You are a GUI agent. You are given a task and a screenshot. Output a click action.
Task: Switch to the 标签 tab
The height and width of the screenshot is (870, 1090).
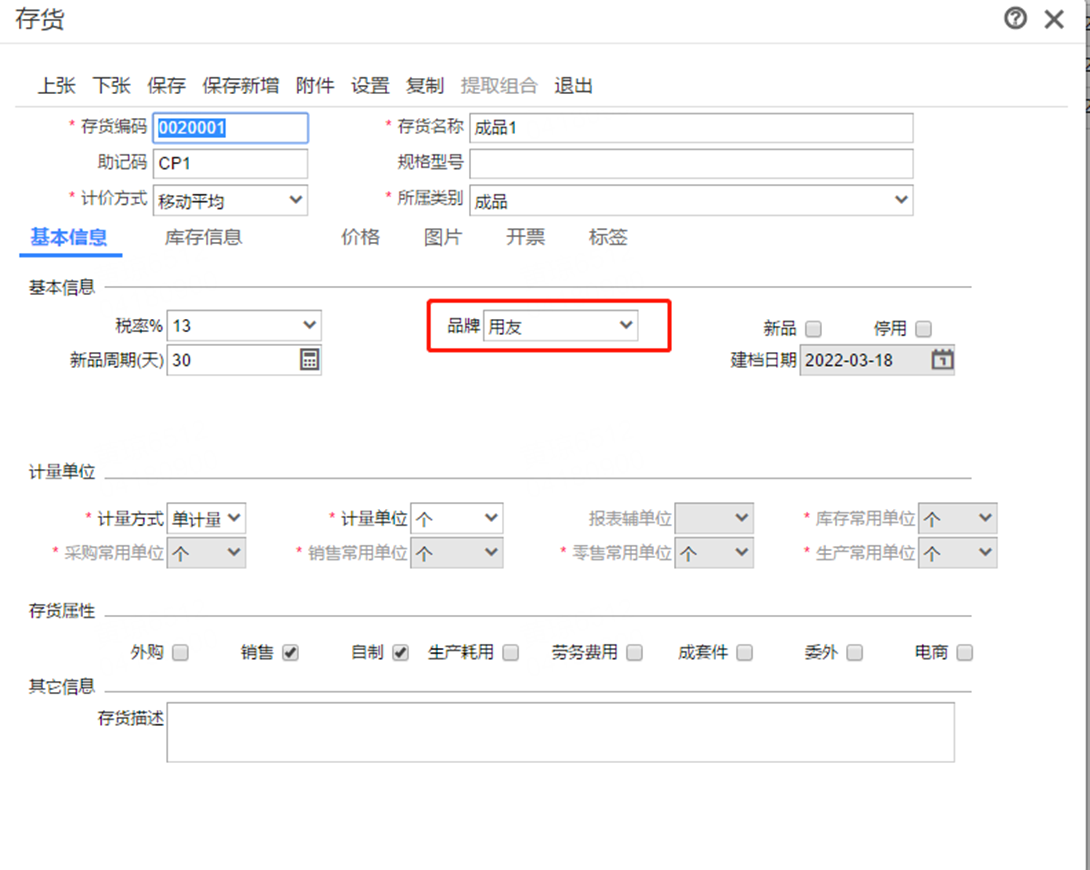[x=608, y=237]
